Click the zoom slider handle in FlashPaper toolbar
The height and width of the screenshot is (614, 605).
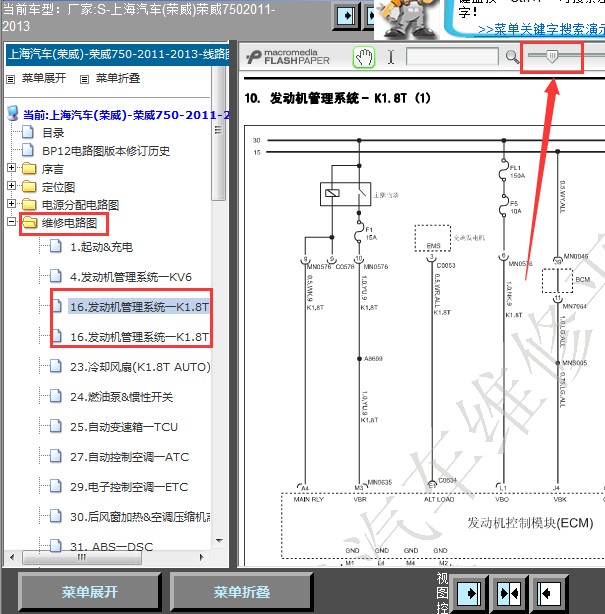[552, 56]
